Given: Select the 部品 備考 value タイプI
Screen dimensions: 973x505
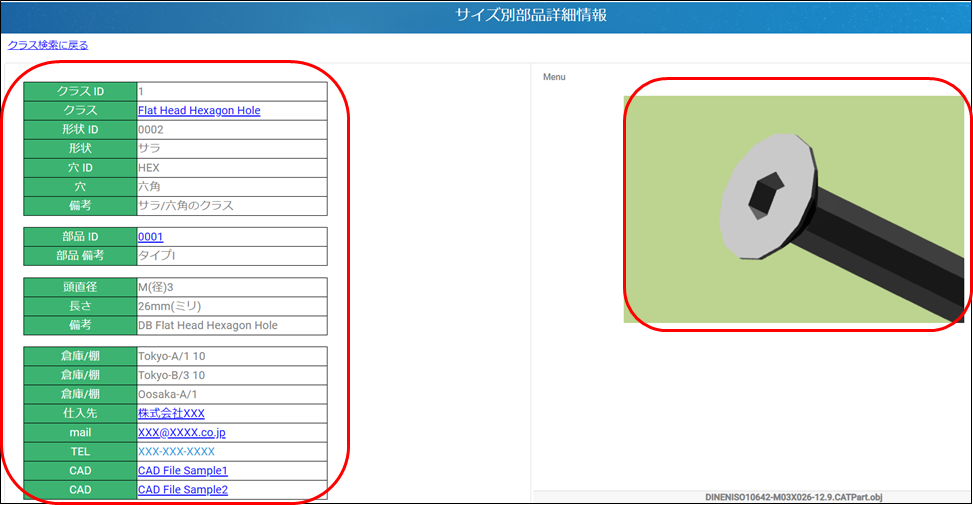Looking at the screenshot, I should (232, 256).
